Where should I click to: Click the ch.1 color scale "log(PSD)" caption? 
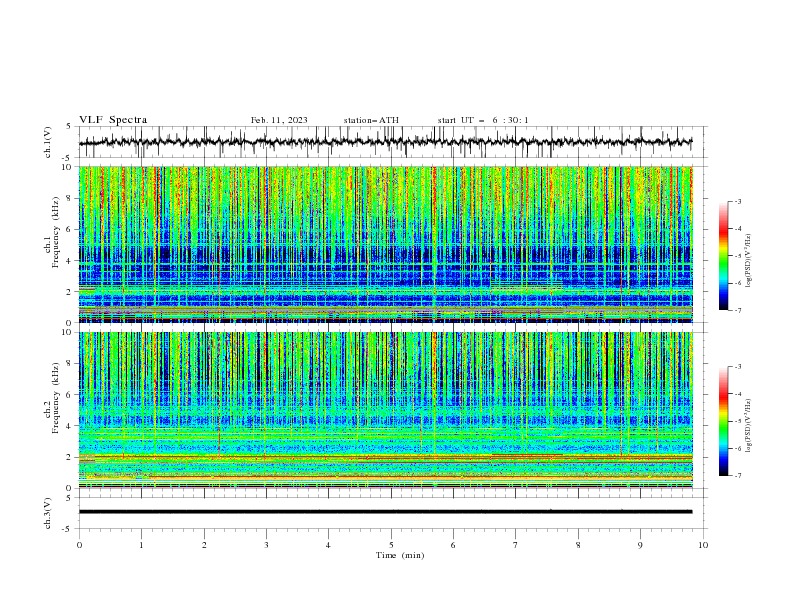coord(749,261)
